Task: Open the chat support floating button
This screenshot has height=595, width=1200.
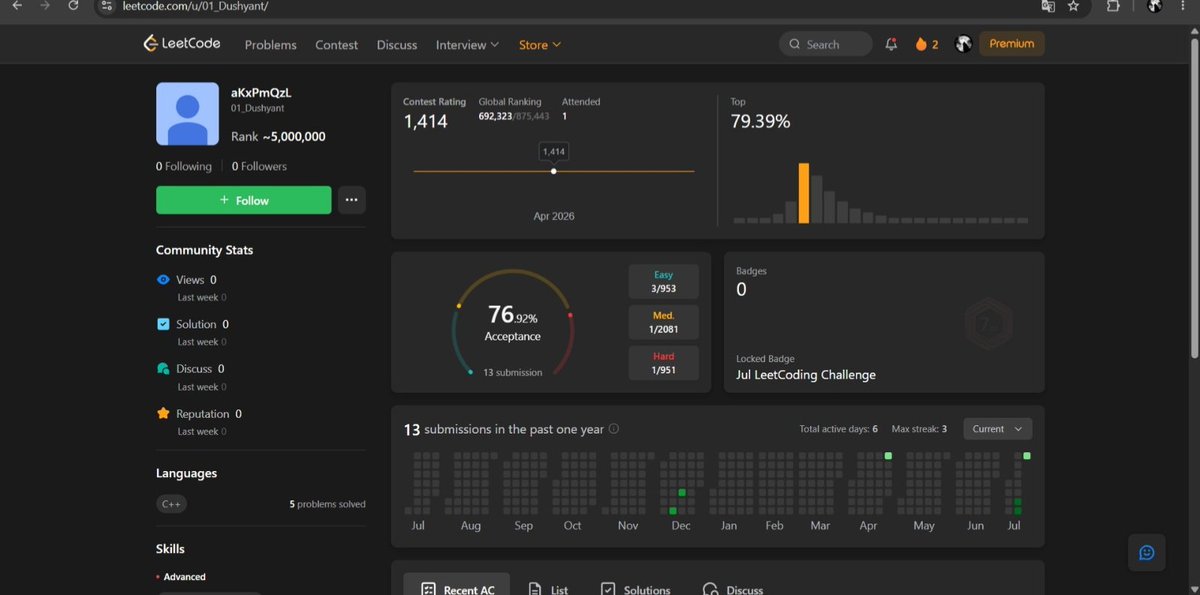Action: (1147, 553)
